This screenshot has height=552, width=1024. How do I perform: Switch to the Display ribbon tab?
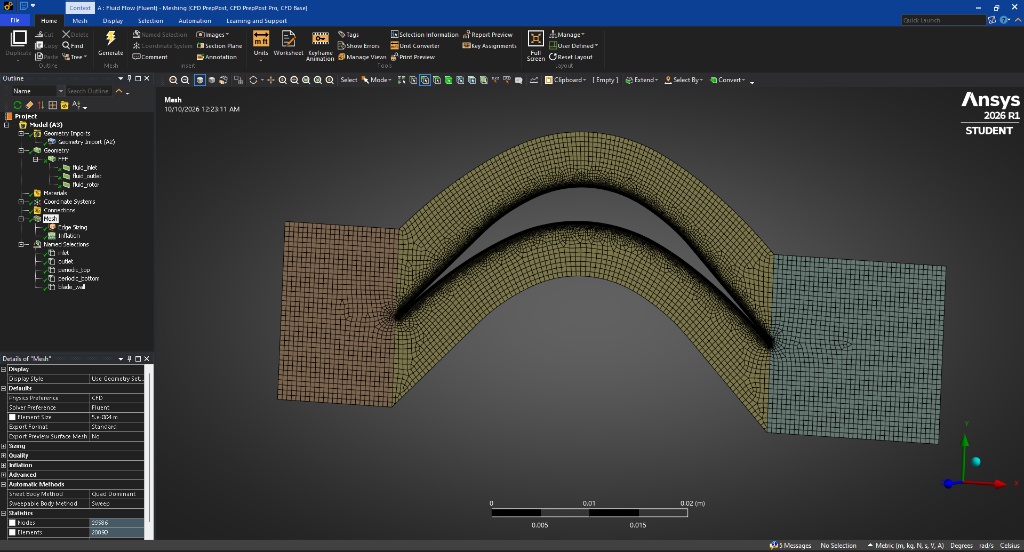[x=112, y=21]
